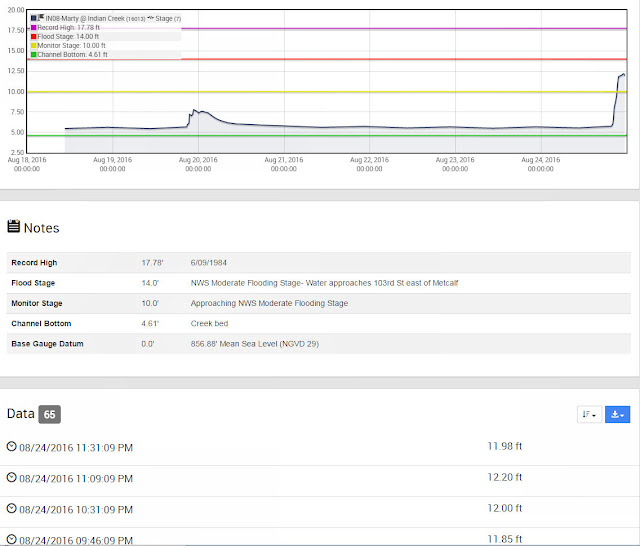Toggle the Channel Bottom green legend swatch
This screenshot has width=640, height=546.
[x=34, y=55]
